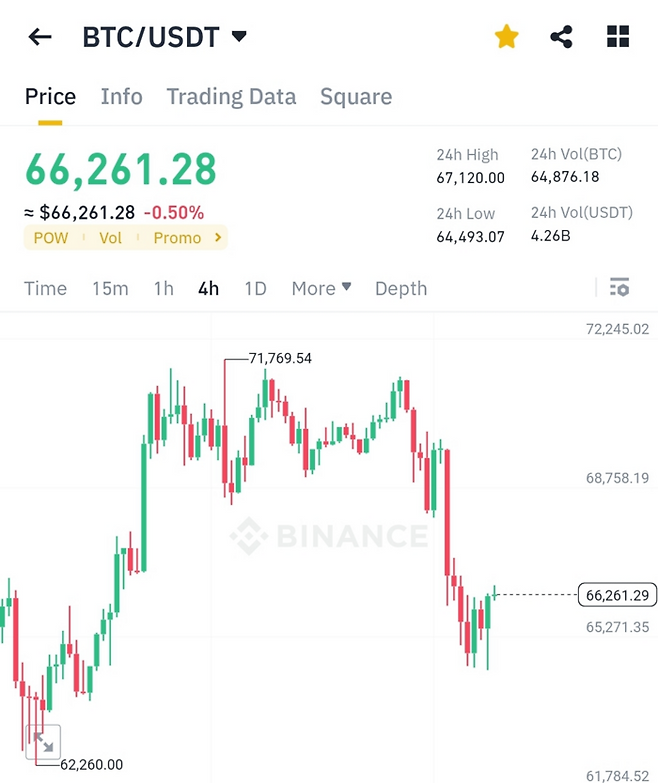Open chart settings icon beside Depth

619,288
